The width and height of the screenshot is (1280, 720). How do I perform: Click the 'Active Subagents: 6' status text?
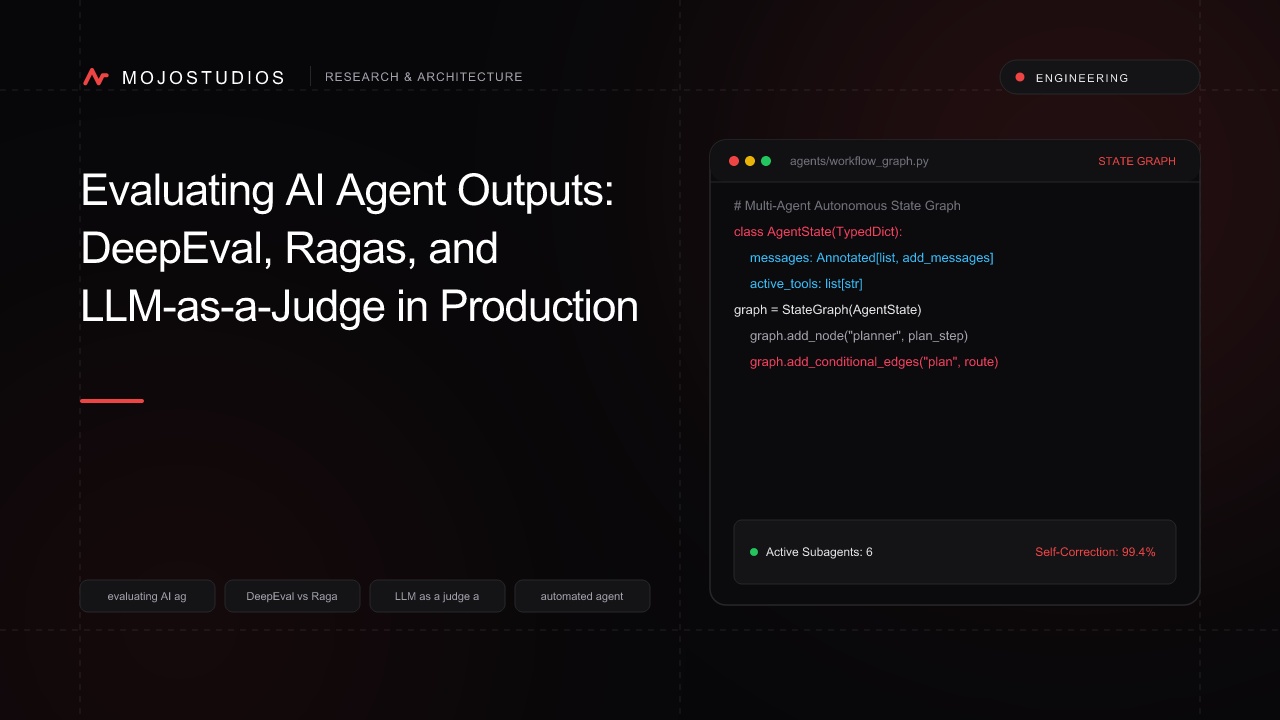(x=819, y=552)
